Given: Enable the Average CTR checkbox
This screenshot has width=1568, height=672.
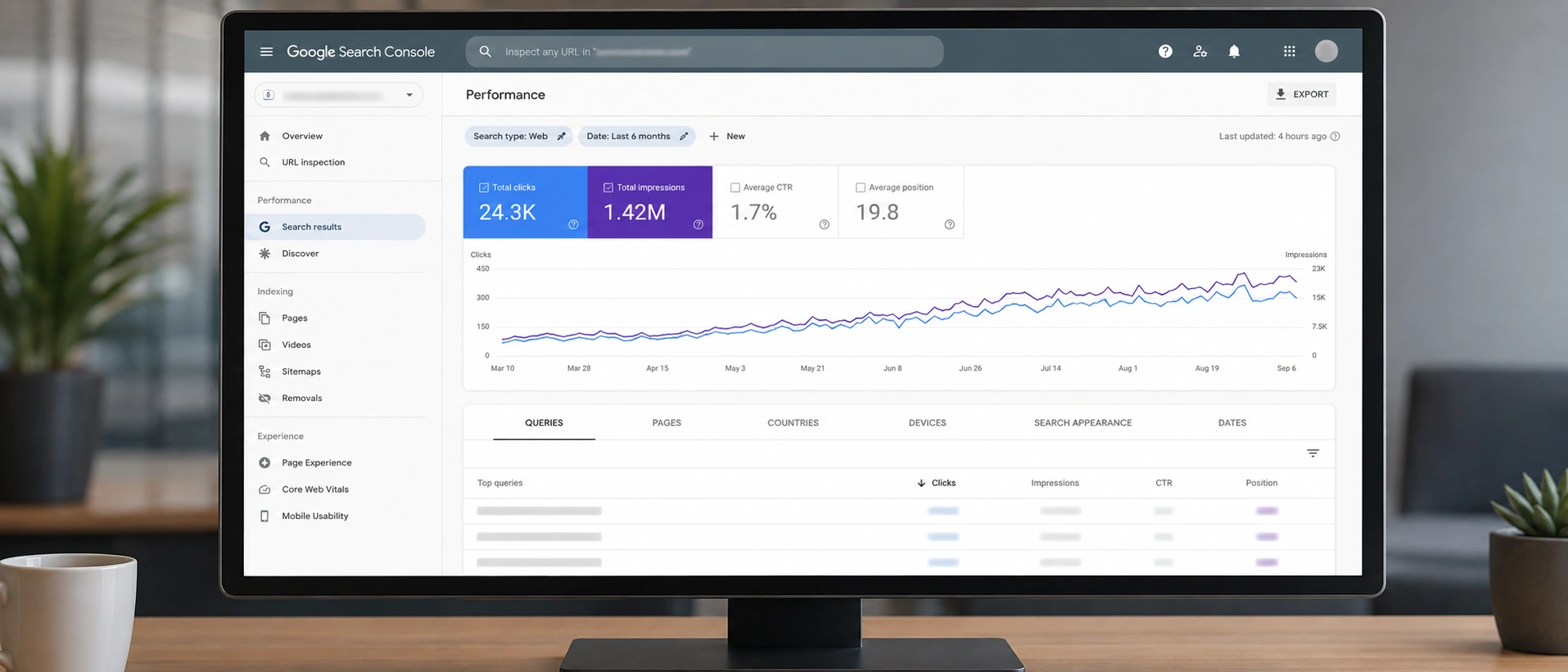Looking at the screenshot, I should (735, 187).
